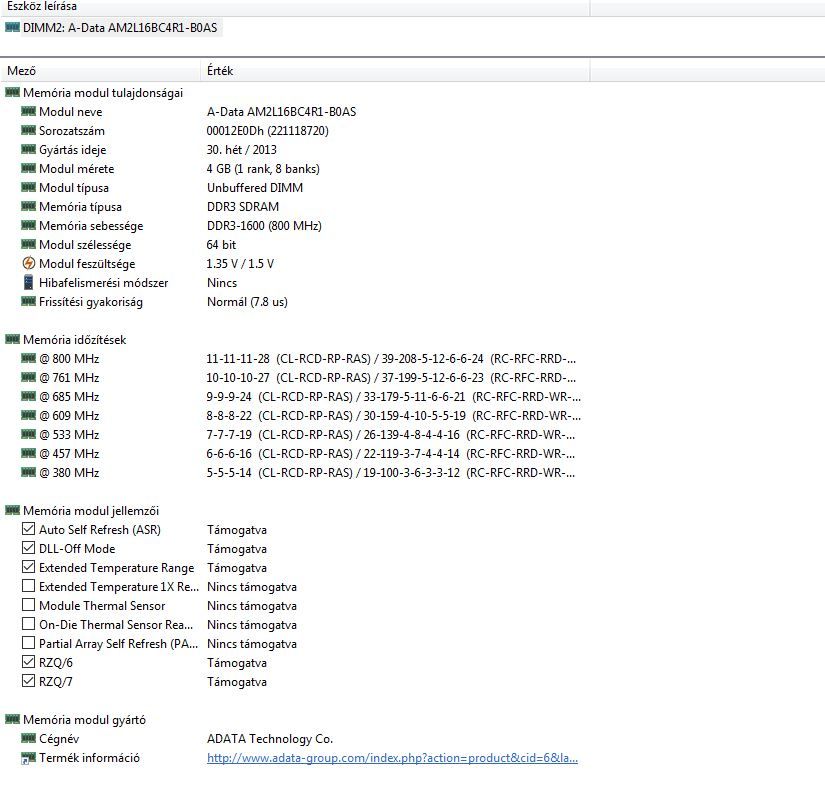
Task: Select the Memória modul tulajdonságai group label
Action: [103, 93]
